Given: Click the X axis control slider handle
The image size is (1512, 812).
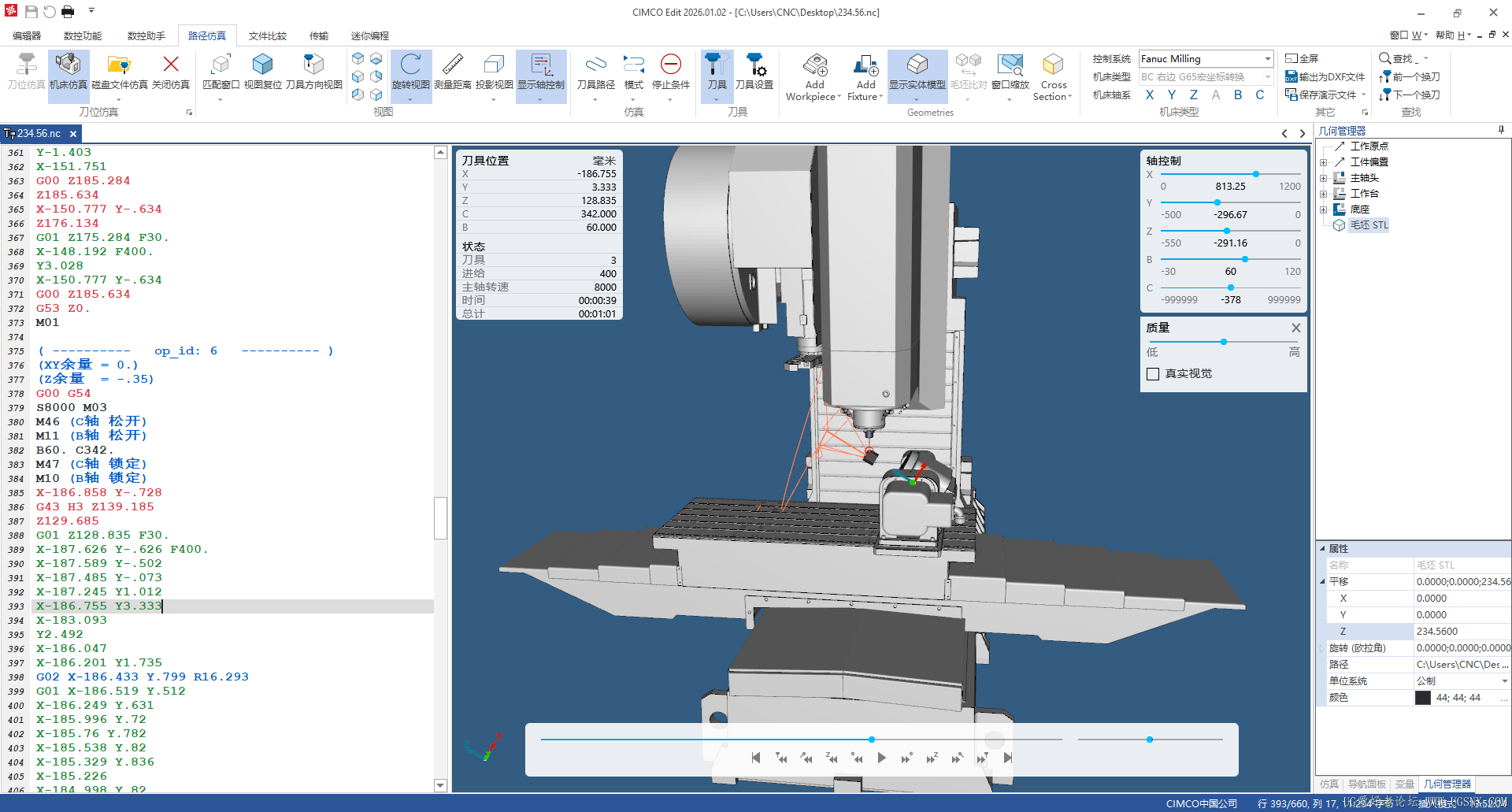Looking at the screenshot, I should pyautogui.click(x=1256, y=174).
